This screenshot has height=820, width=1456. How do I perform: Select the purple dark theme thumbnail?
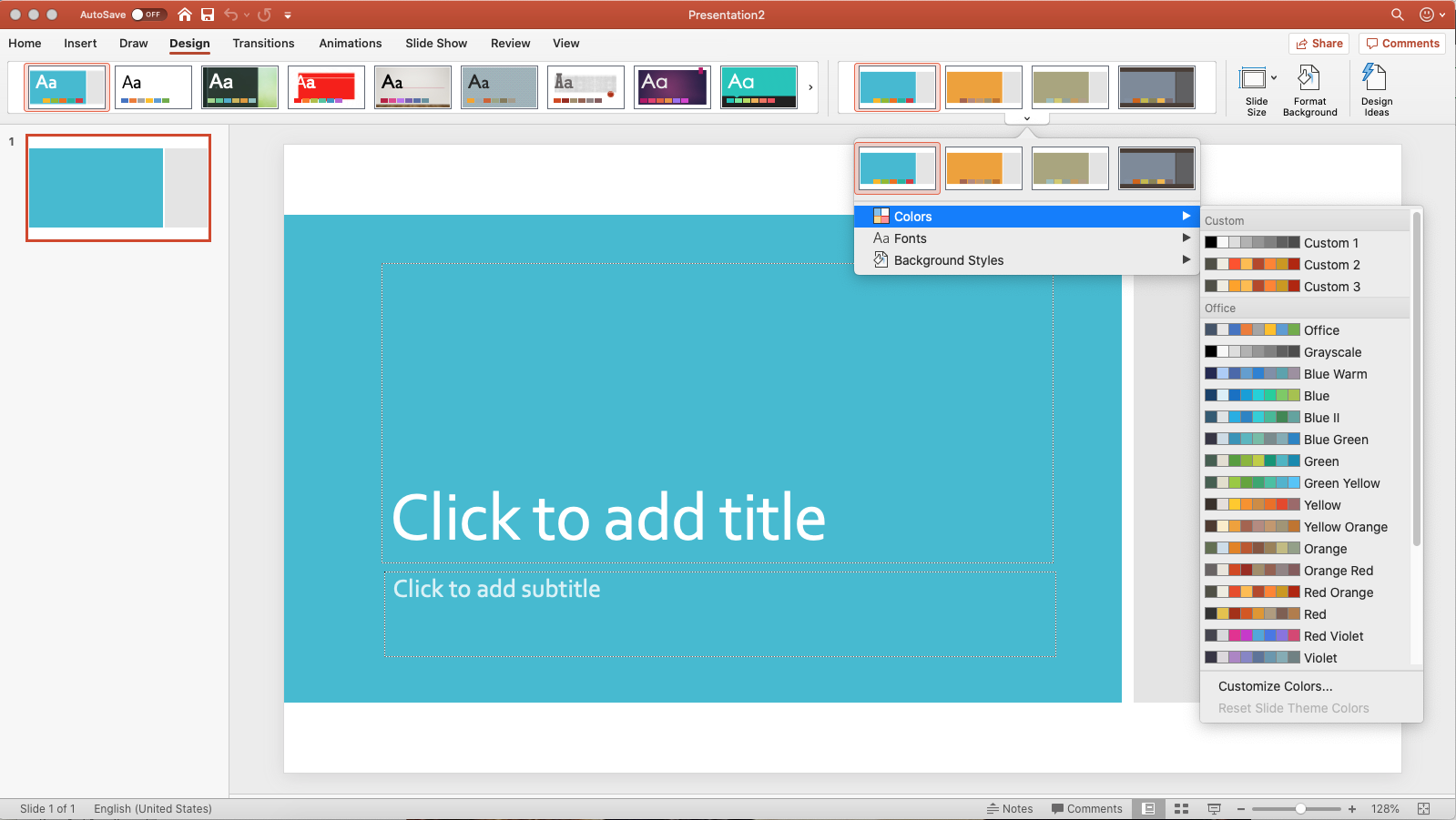click(x=672, y=87)
